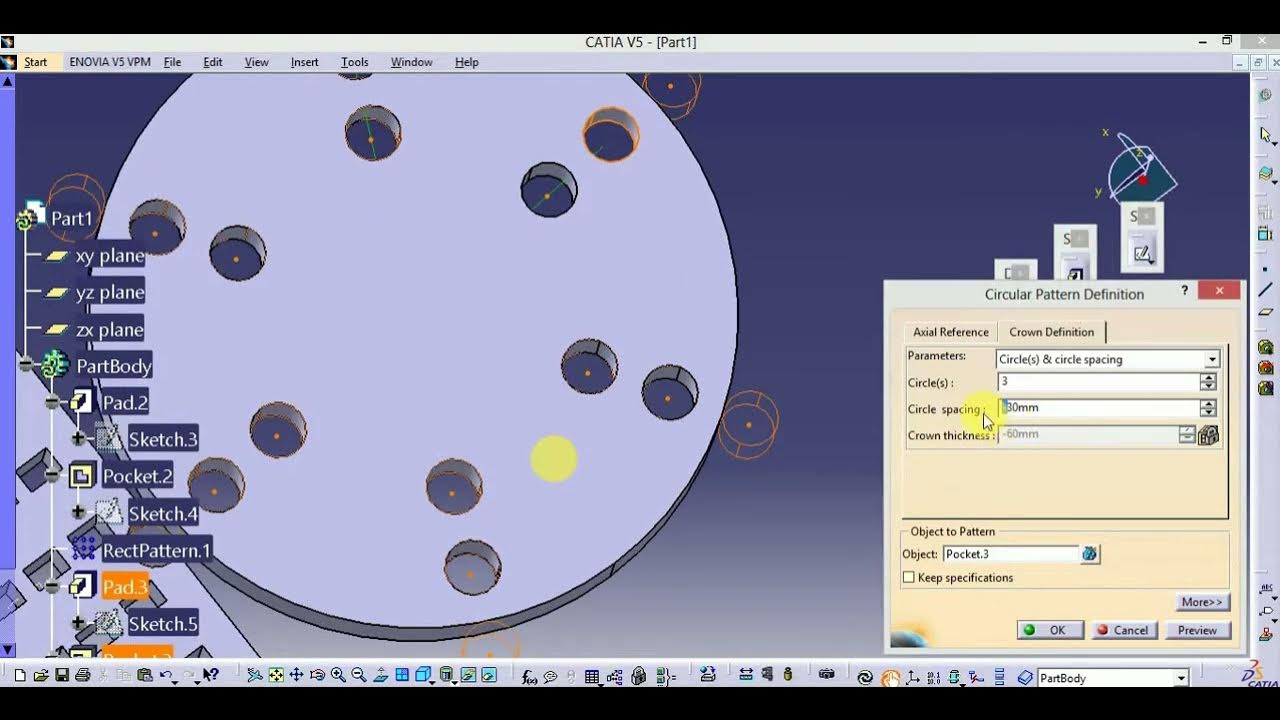Image resolution: width=1280 pixels, height=720 pixels.
Task: Click the Cancel button
Action: tap(1124, 630)
